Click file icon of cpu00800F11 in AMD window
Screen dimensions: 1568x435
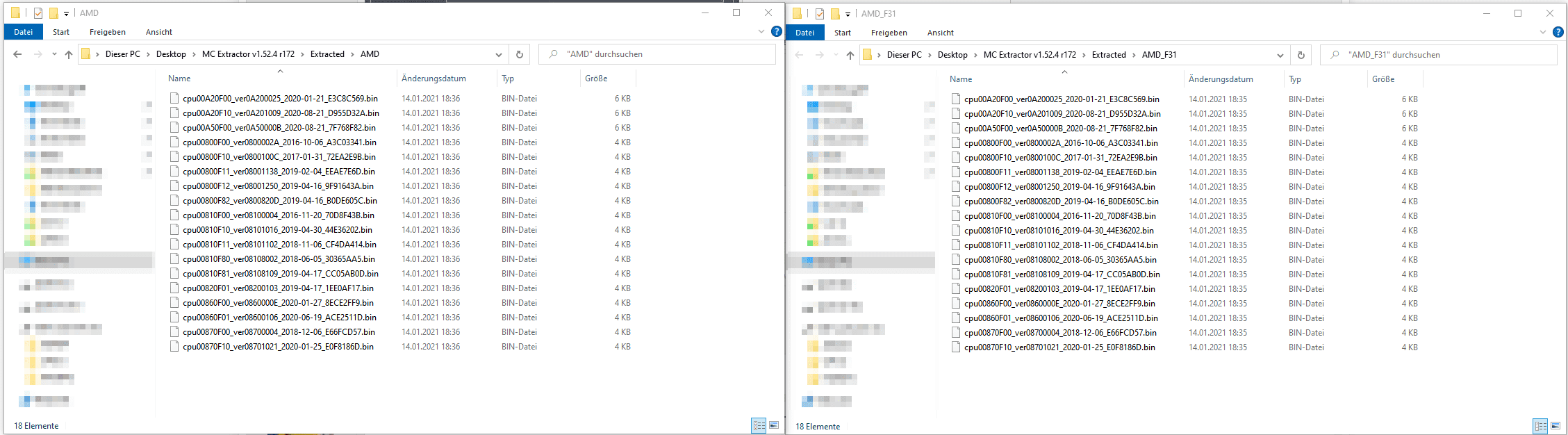(x=174, y=172)
